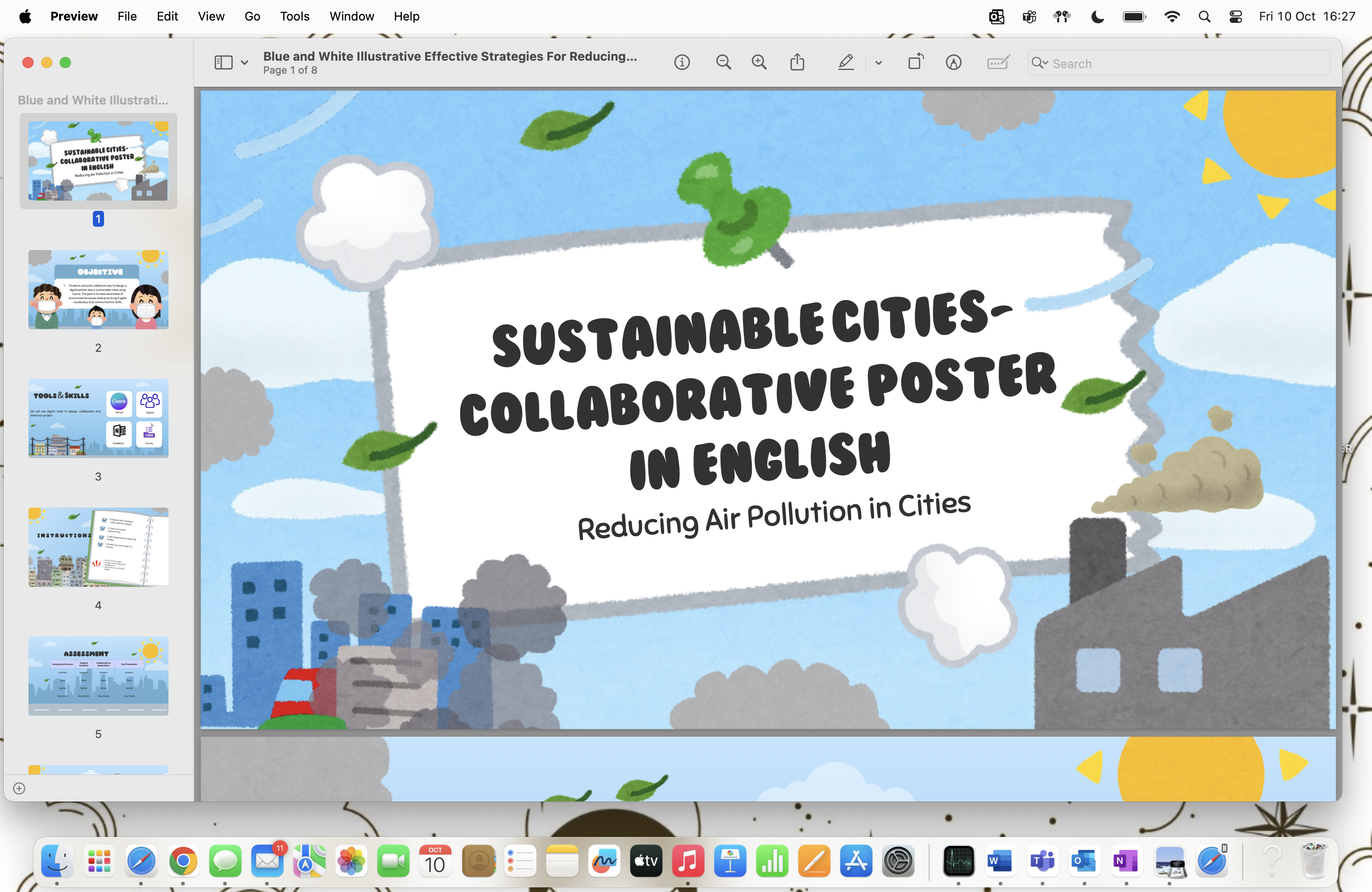This screenshot has width=1372, height=892.
Task: Toggle the sidebar view button
Action: click(223, 62)
